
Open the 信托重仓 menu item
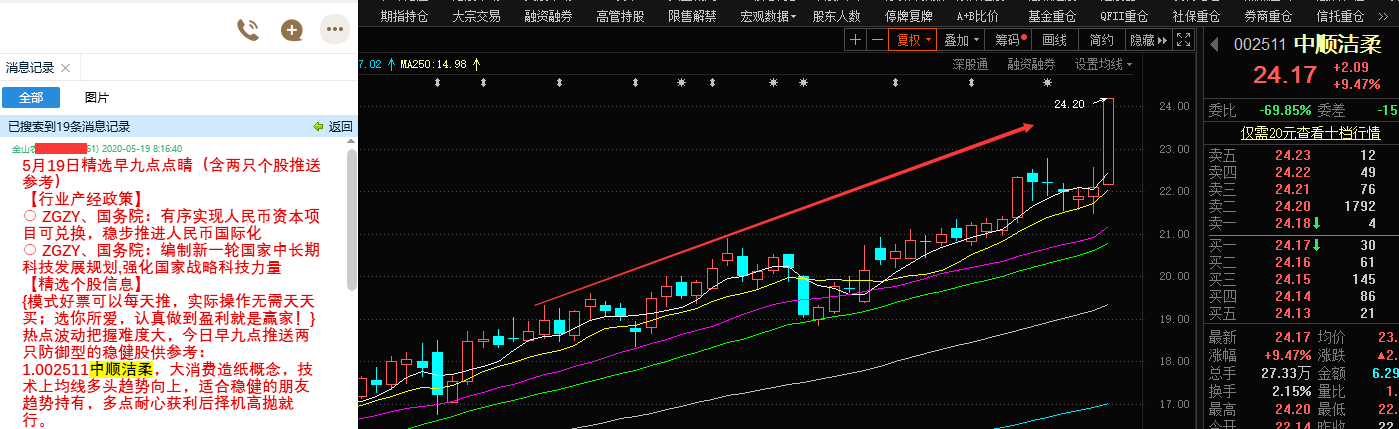[x=1340, y=16]
